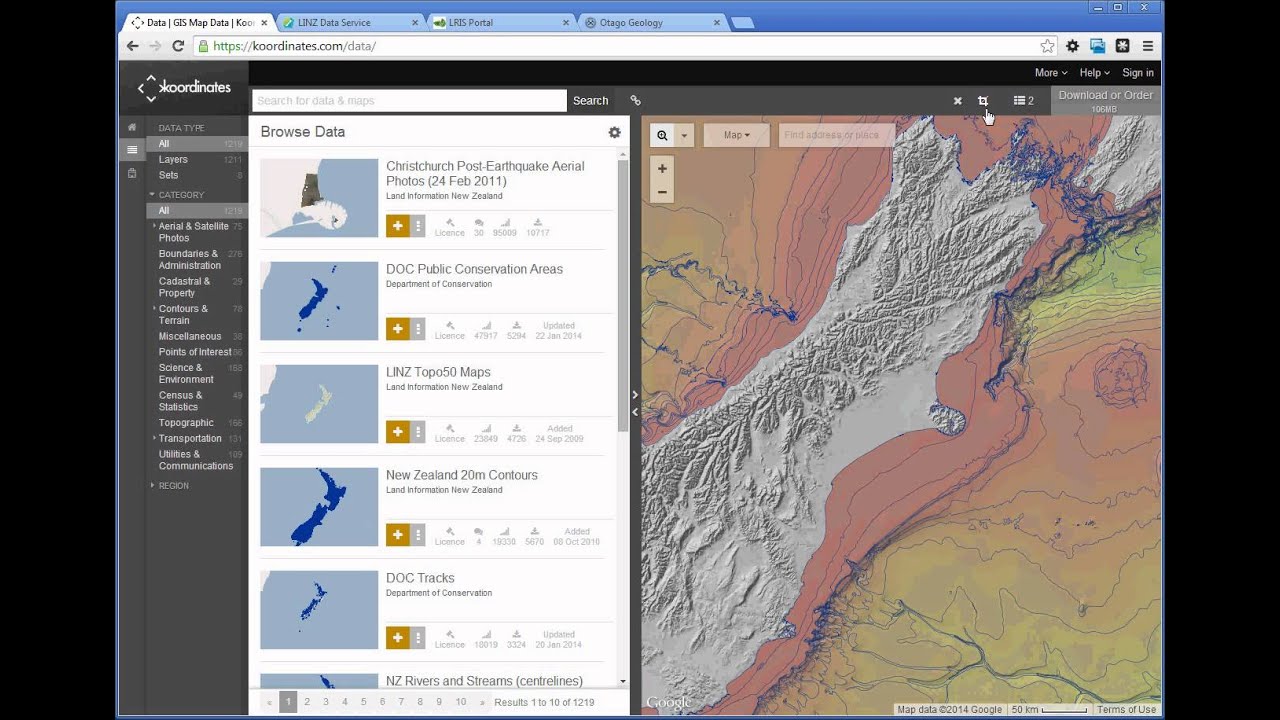The width and height of the screenshot is (1280, 720).
Task: Click Terms of Use on map
Action: 1126,710
